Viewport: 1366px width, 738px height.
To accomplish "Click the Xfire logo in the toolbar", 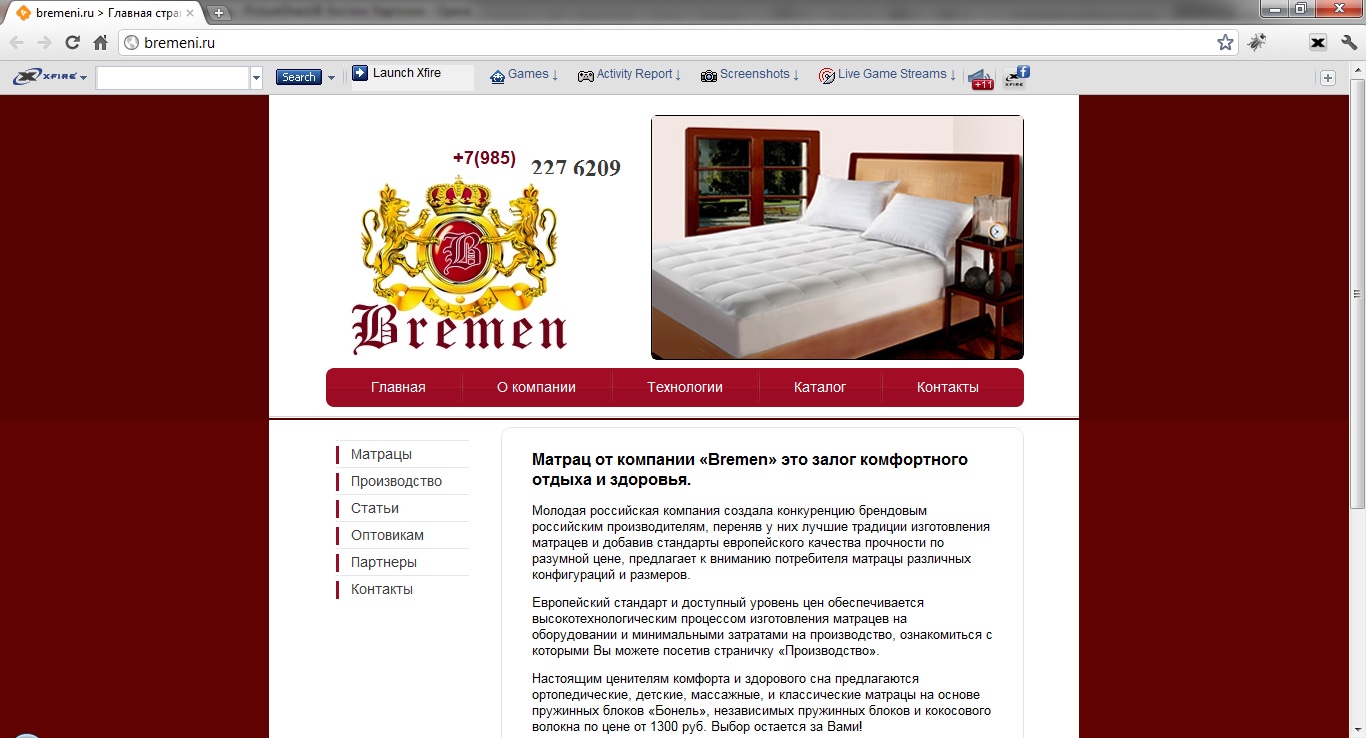I will click(49, 76).
